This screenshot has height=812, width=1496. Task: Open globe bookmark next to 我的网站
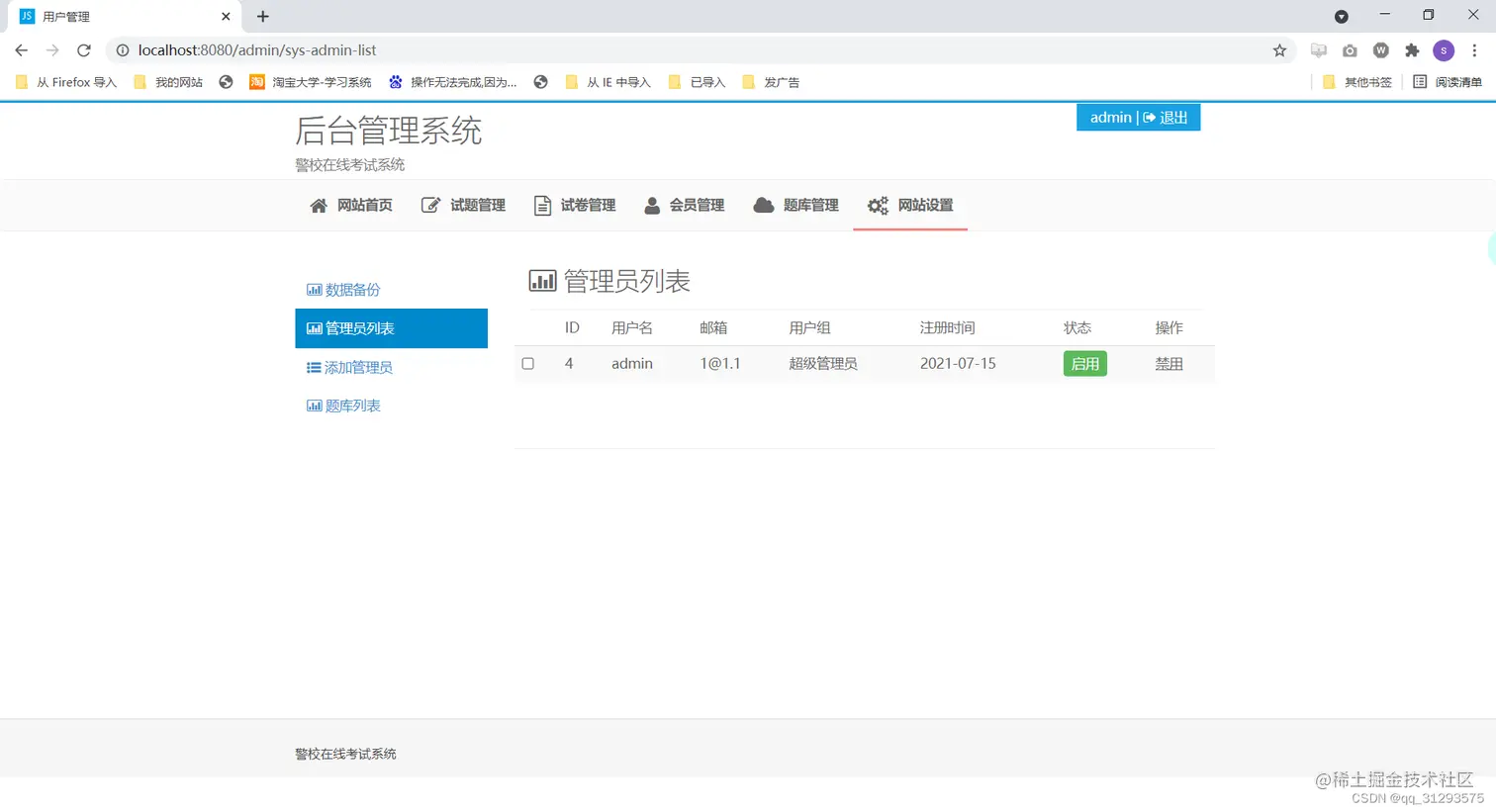click(227, 82)
